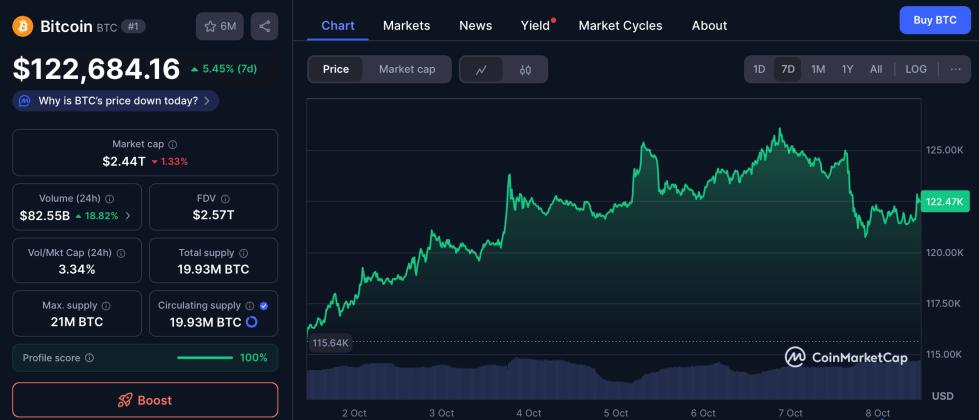This screenshot has height=420, width=979.
Task: Click the FDV info icon
Action: click(225, 199)
